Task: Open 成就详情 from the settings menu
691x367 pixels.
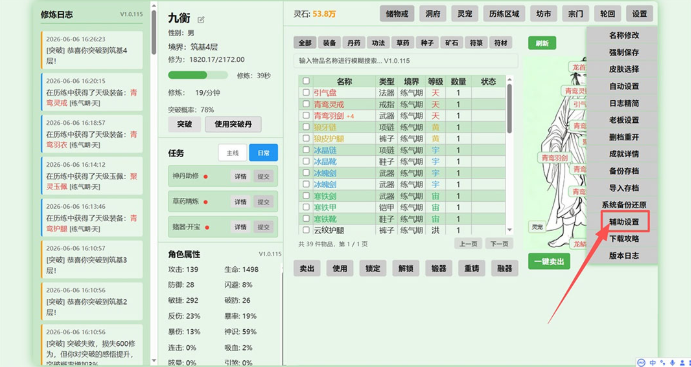Action: point(624,154)
